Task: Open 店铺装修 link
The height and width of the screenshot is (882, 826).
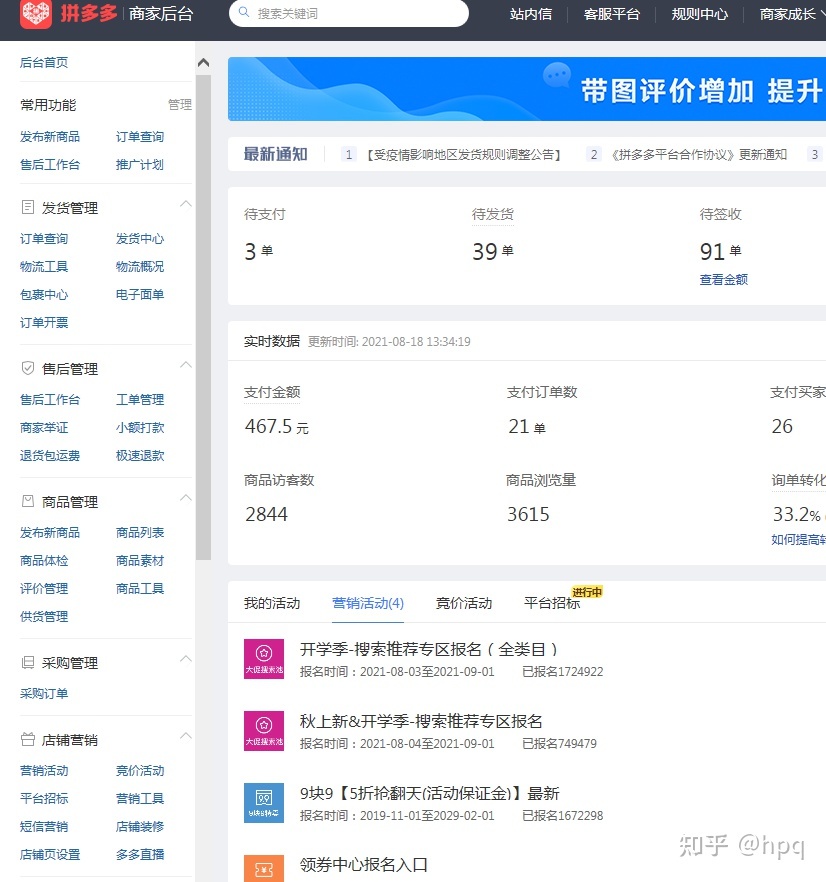Action: click(140, 827)
